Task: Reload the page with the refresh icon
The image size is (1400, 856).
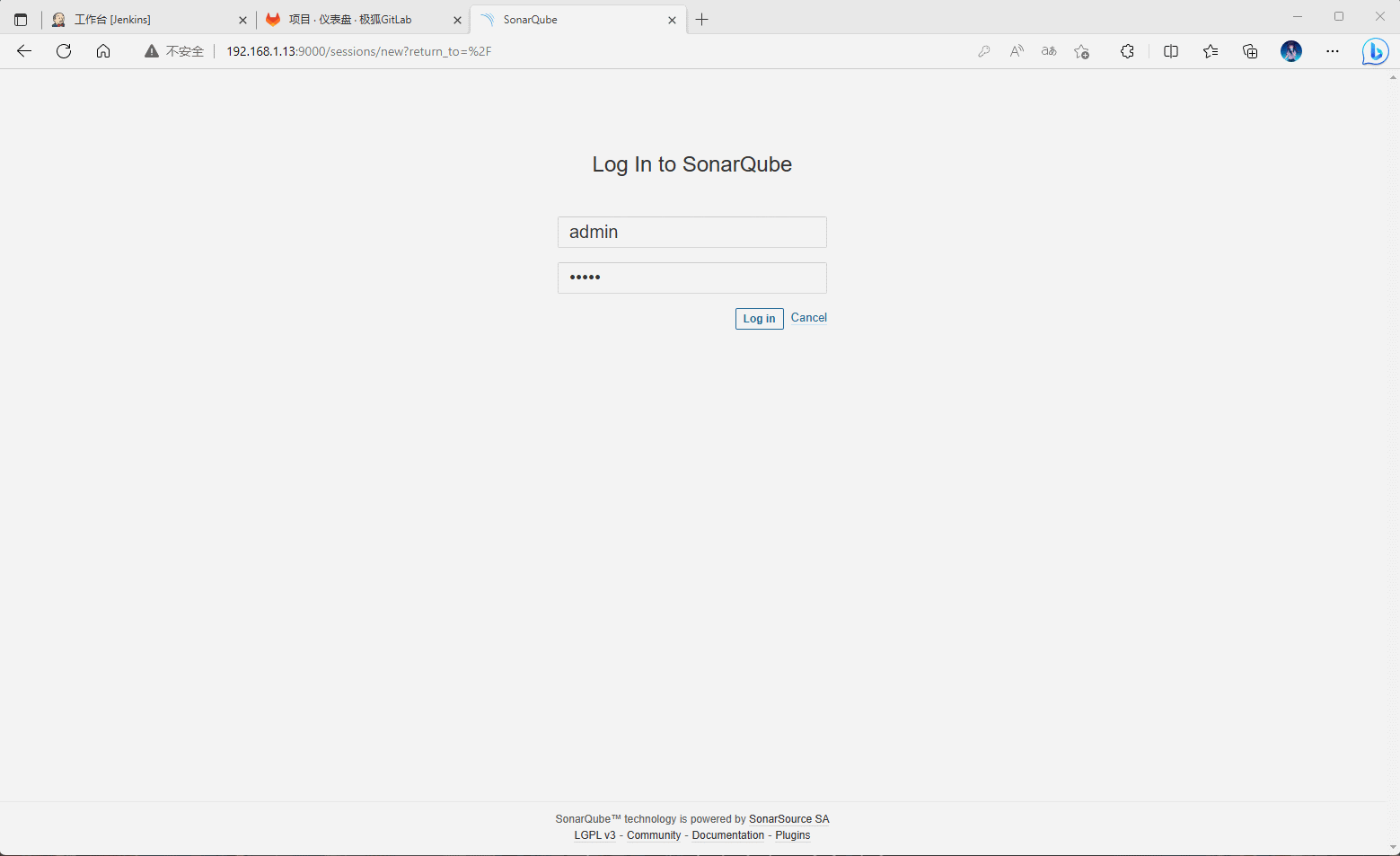Action: pyautogui.click(x=64, y=51)
